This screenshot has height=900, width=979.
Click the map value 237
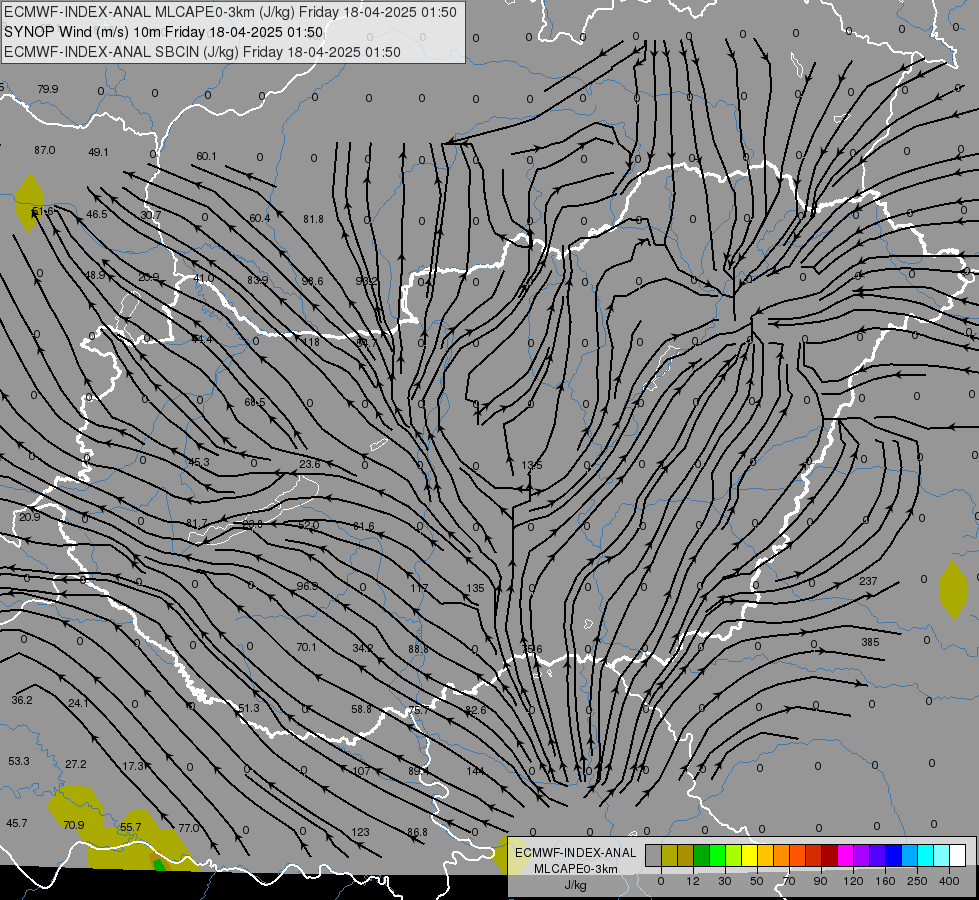pos(868,581)
